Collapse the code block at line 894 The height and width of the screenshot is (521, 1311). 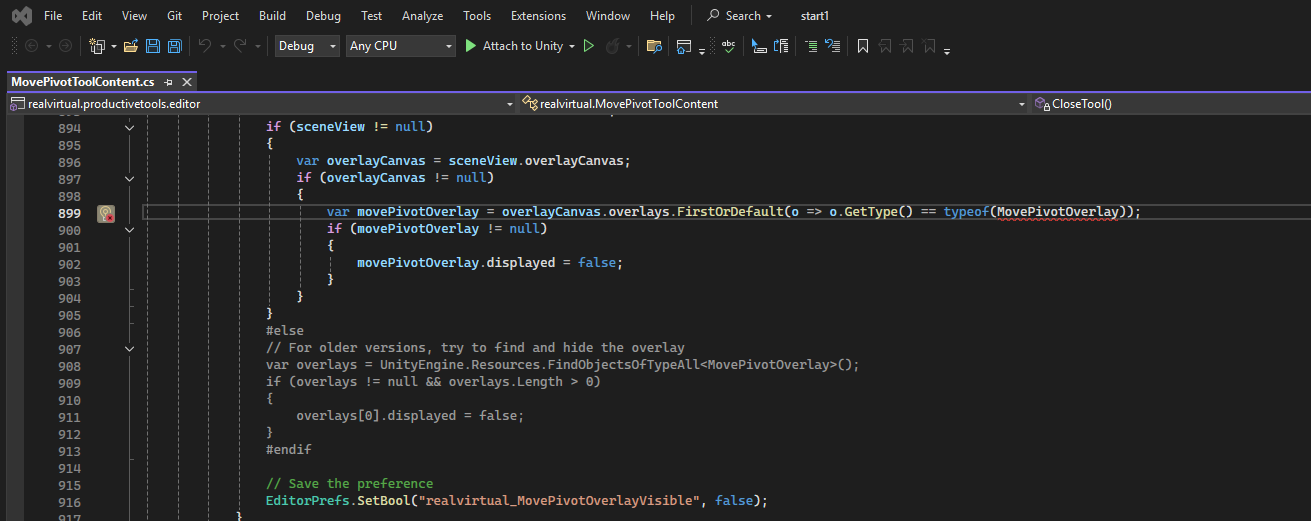[x=129, y=128]
